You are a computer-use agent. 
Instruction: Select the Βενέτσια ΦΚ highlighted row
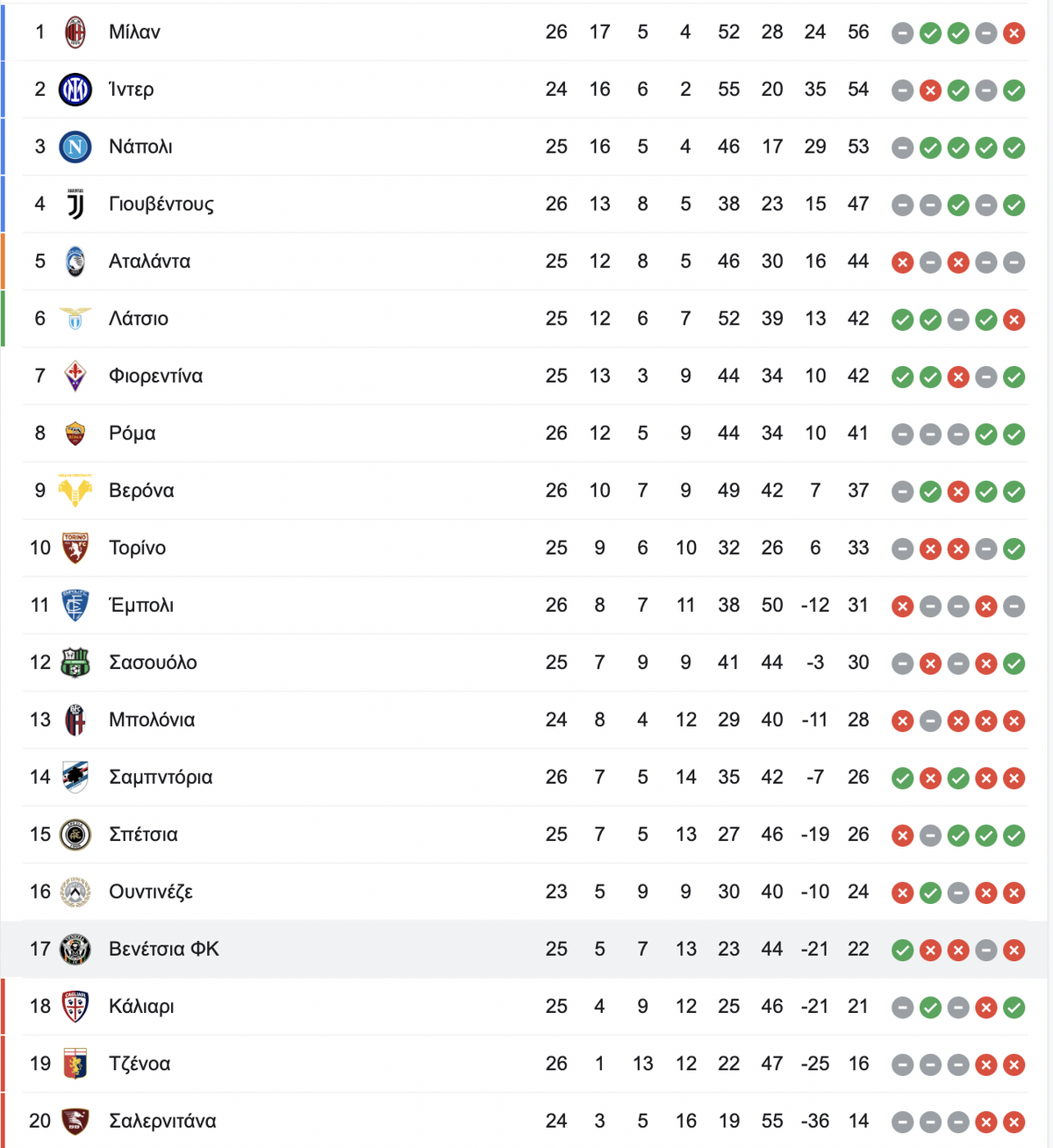coord(526,950)
